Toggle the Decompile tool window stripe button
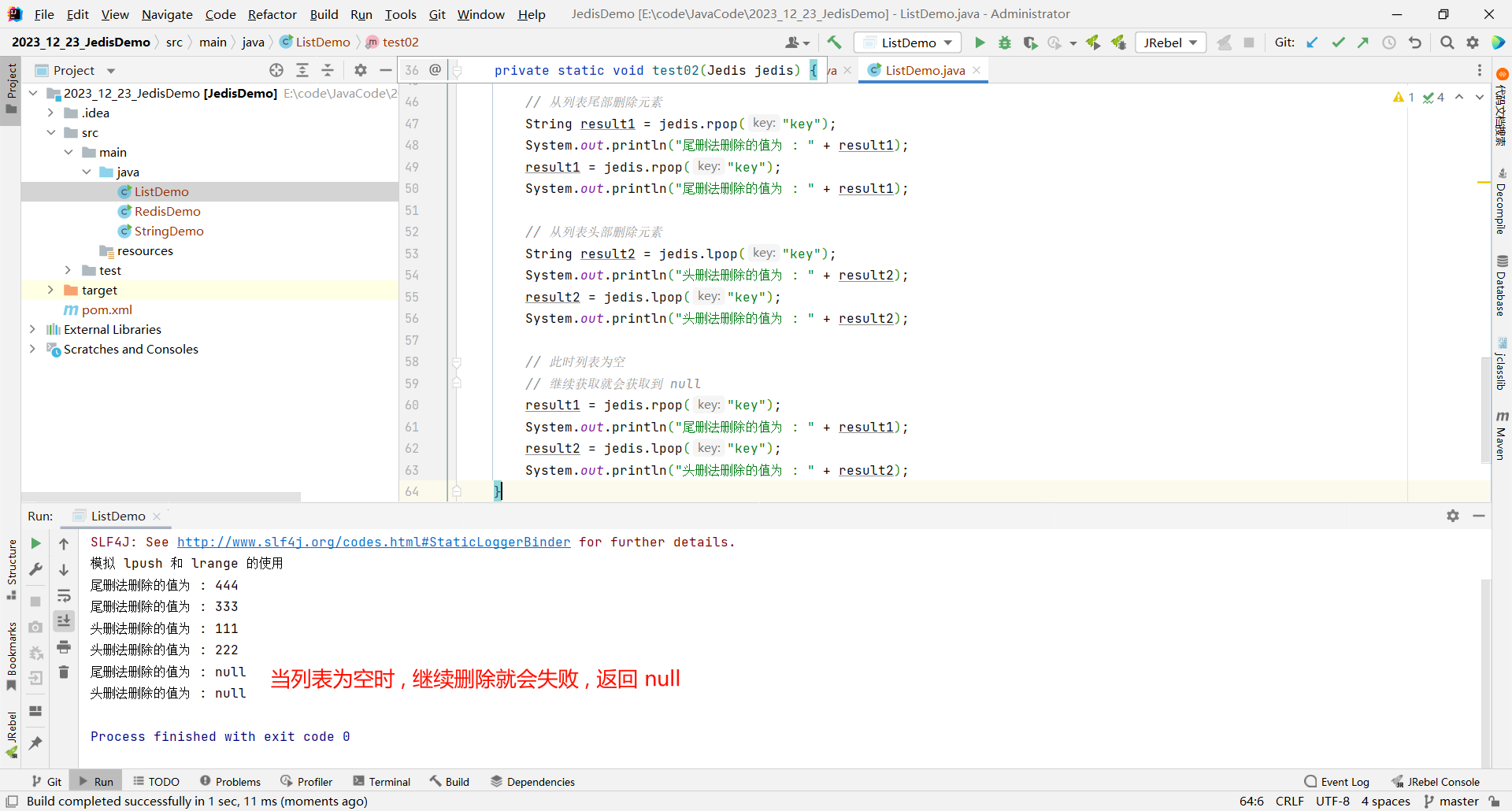Image resolution: width=1512 pixels, height=811 pixels. pos(1501,202)
